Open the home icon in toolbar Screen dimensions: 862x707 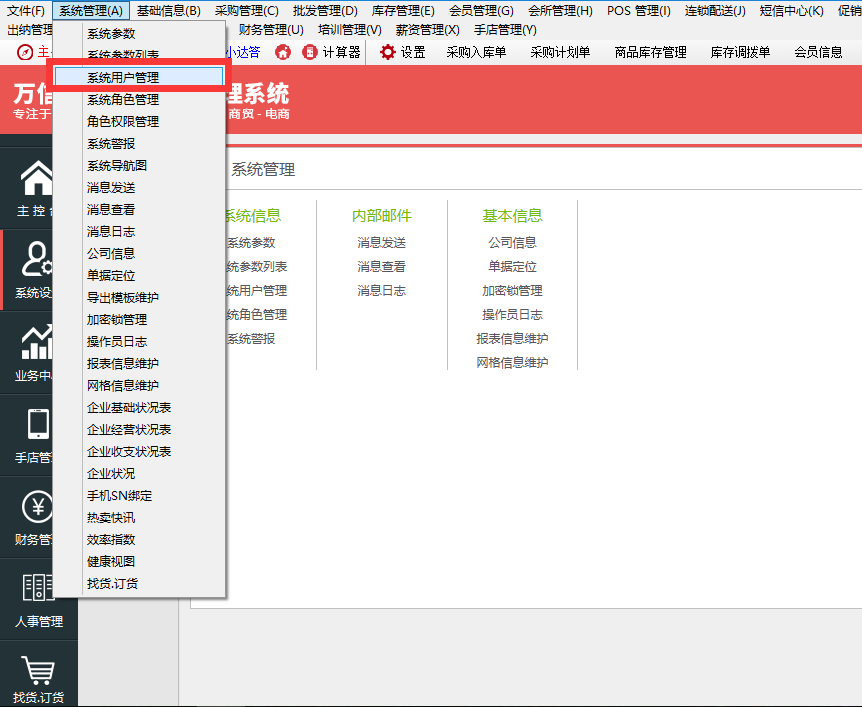tap(283, 52)
